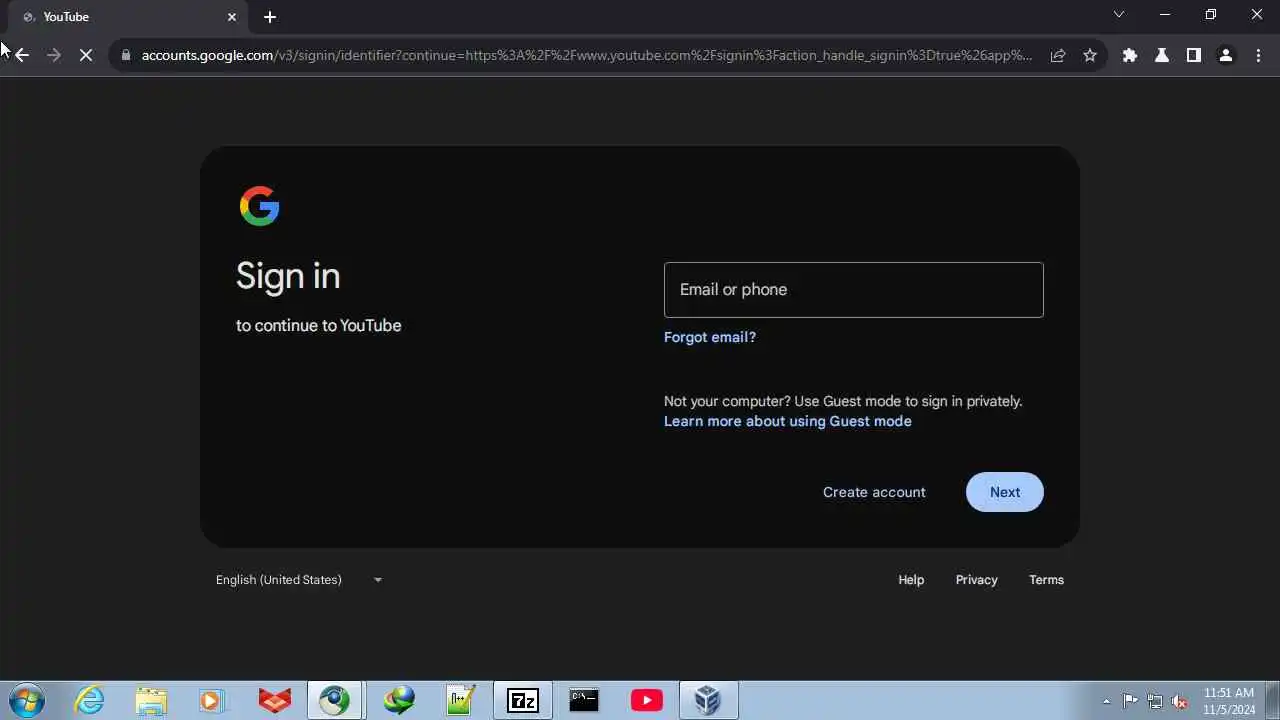Go back to previous page
This screenshot has height=720, width=1280.
[22, 56]
